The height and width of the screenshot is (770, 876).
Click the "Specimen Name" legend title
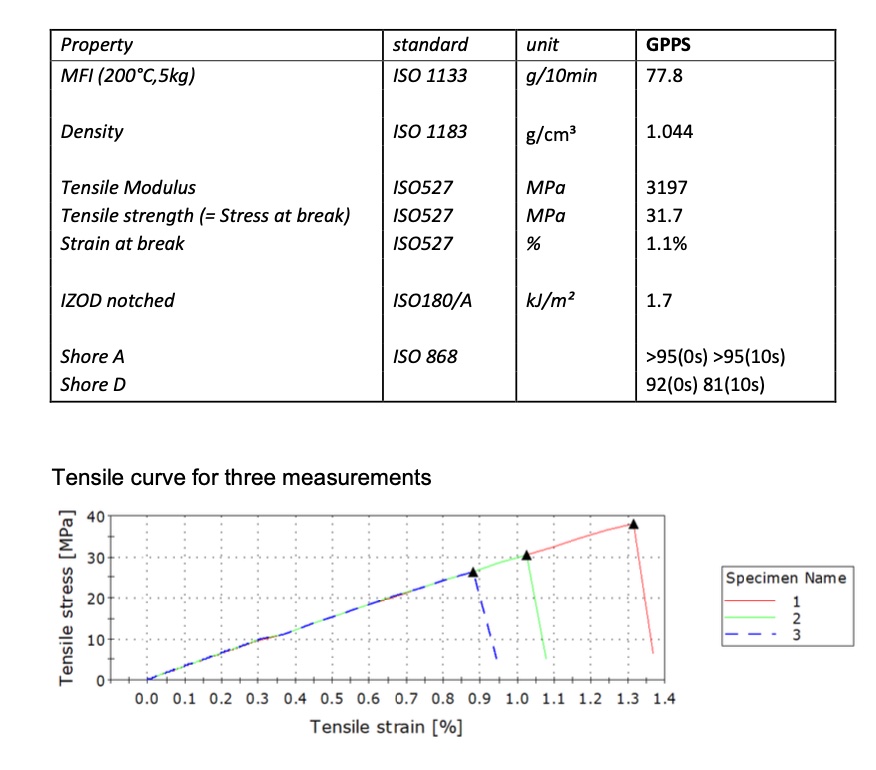[785, 578]
